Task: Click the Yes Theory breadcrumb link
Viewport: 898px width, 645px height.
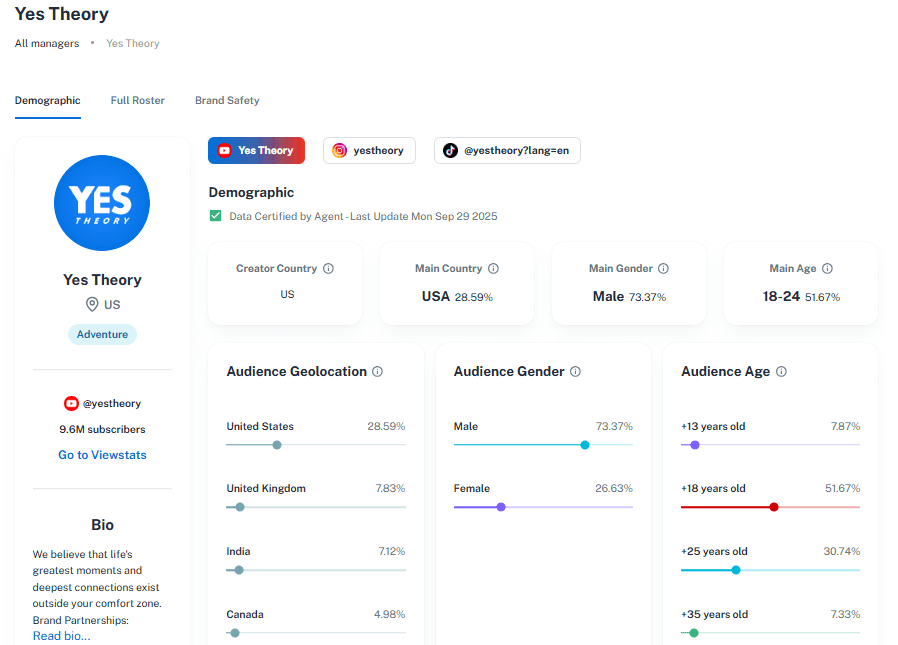Action: (x=133, y=44)
